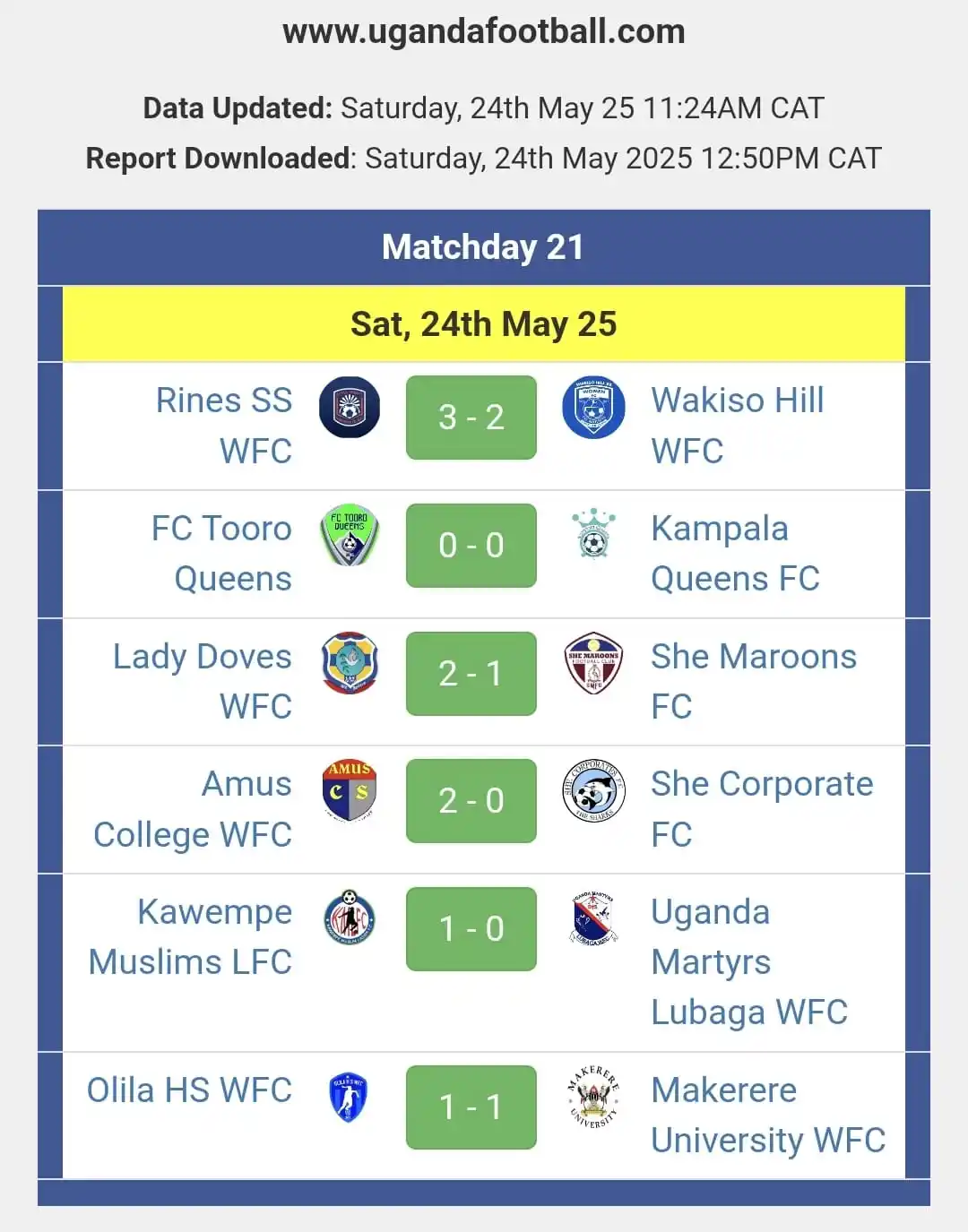The width and height of the screenshot is (968, 1232).
Task: Click the Uganda Martyrs Lubaga WFC crest
Action: click(x=593, y=918)
